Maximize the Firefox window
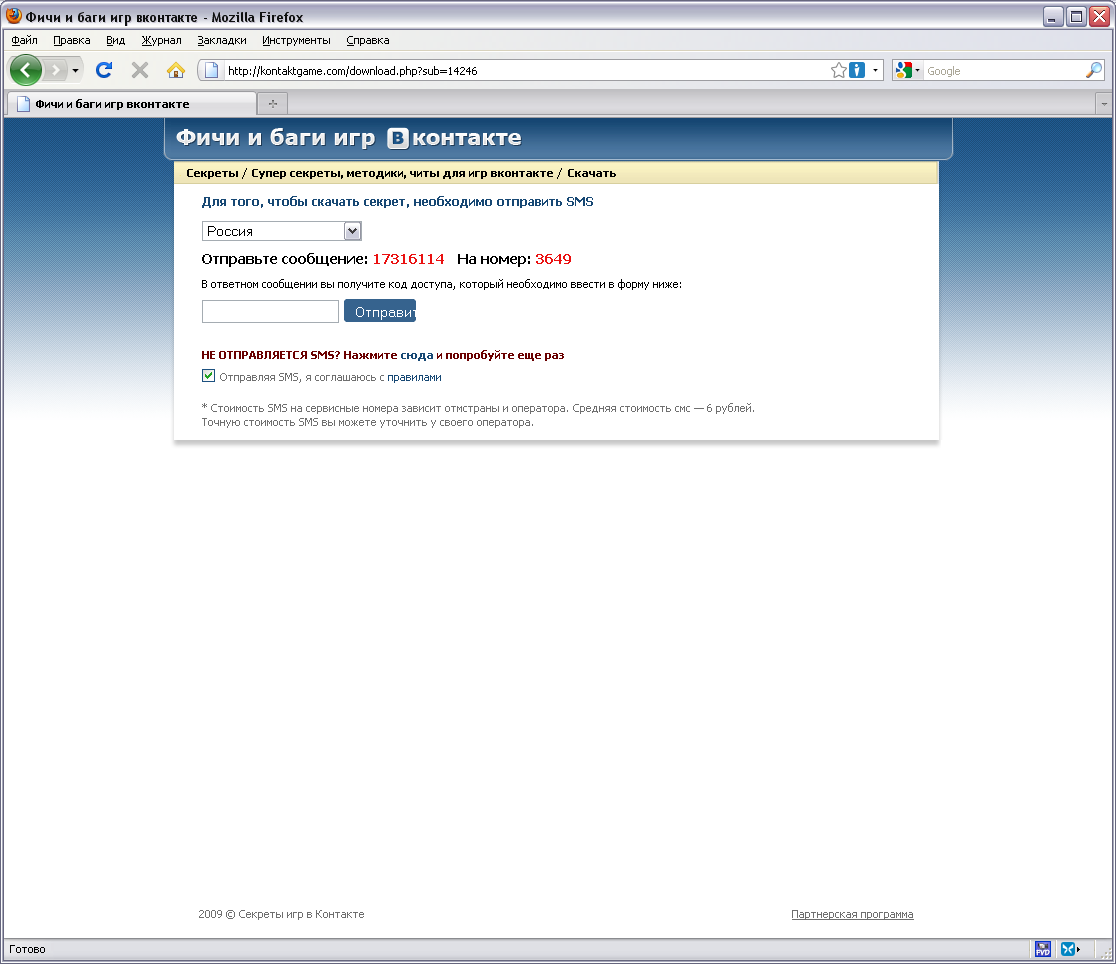The image size is (1116, 964). coord(1076,16)
